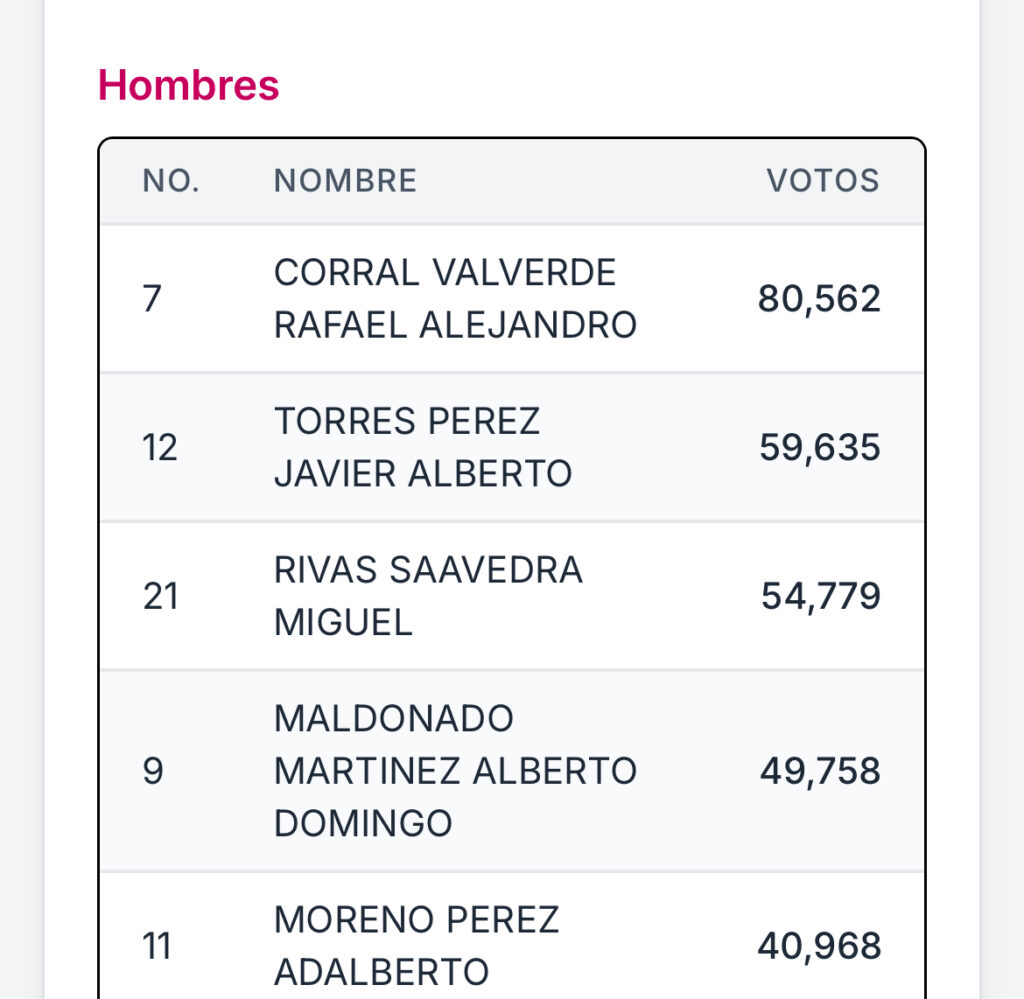Viewport: 1024px width, 999px height.
Task: Click candidate number 12
Action: 159,448
